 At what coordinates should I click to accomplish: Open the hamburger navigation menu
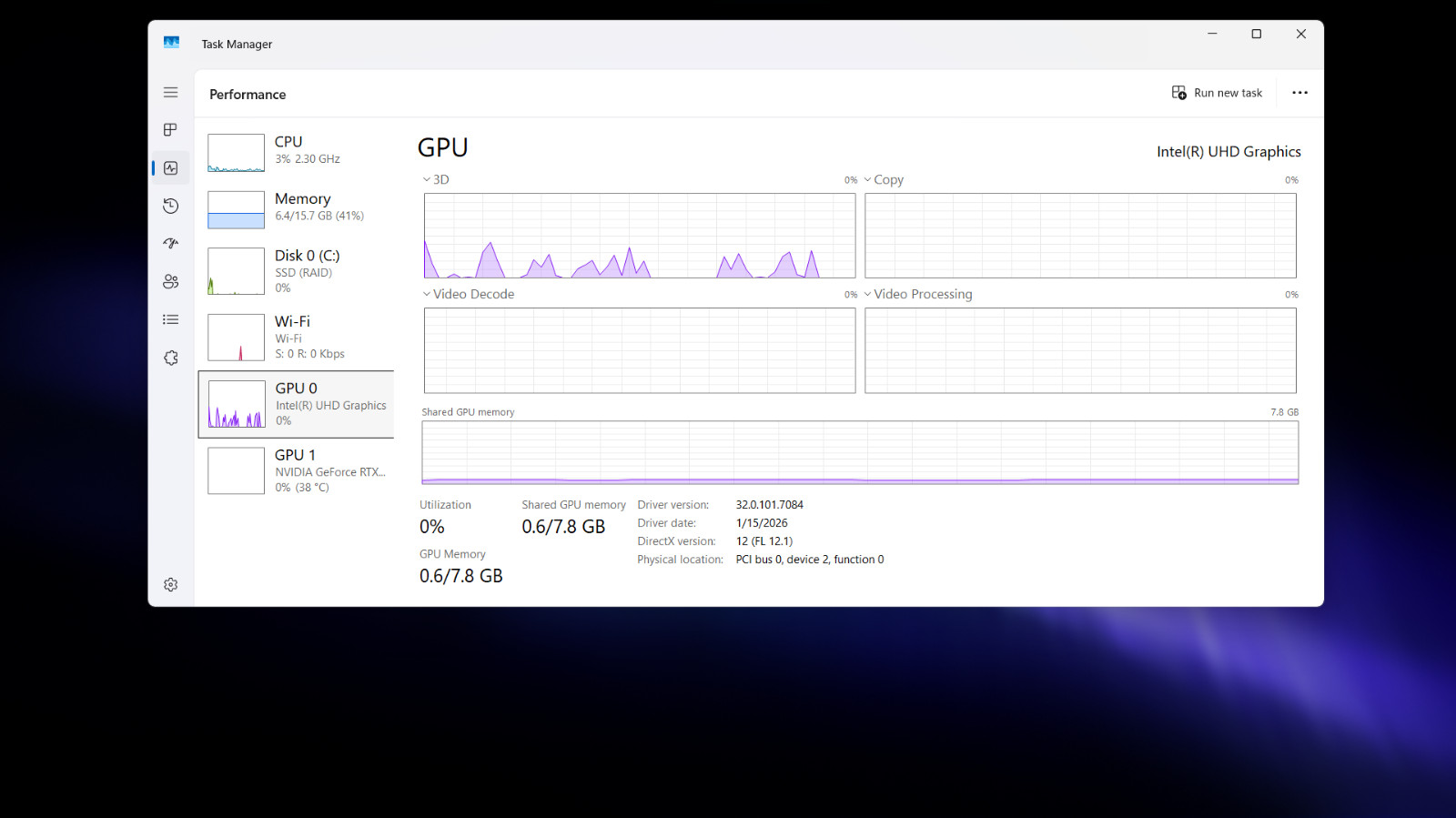(x=170, y=93)
